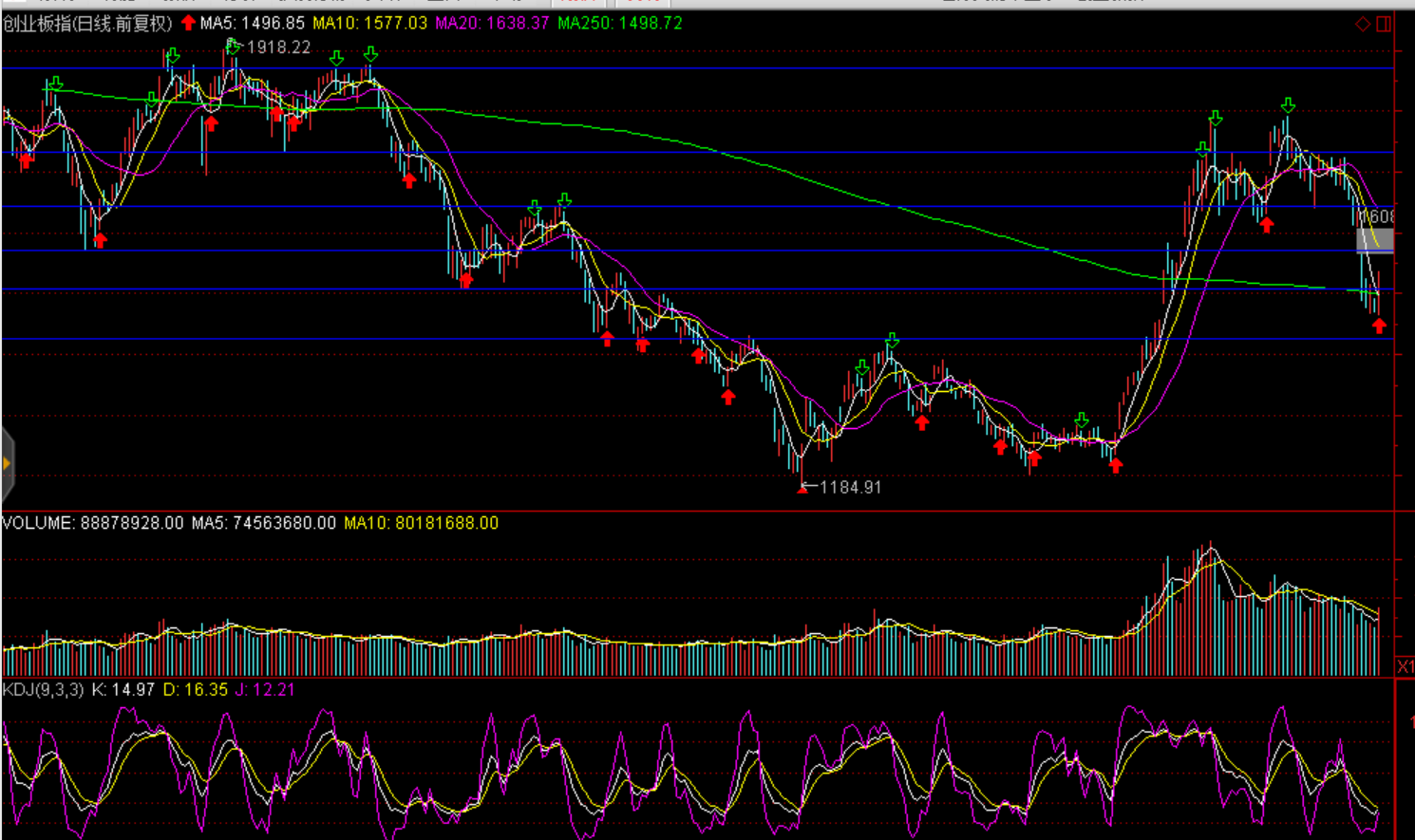Click the gray price tag on right axis
1415x840 pixels.
1375,240
